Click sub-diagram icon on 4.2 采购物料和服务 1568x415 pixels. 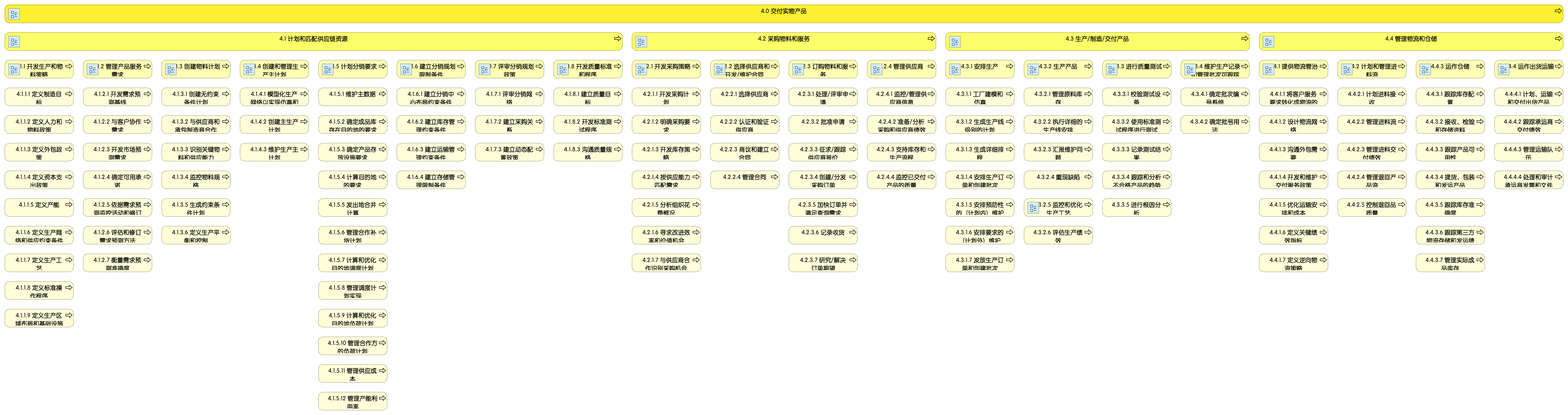click(x=641, y=42)
